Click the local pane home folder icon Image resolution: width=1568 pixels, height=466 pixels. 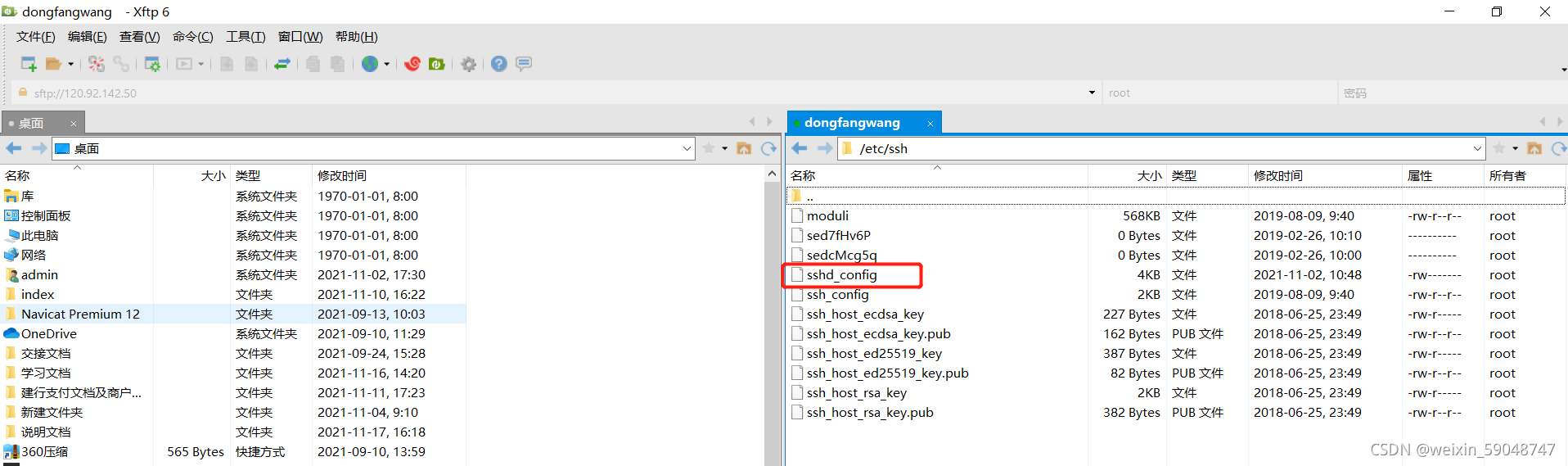pyautogui.click(x=744, y=148)
